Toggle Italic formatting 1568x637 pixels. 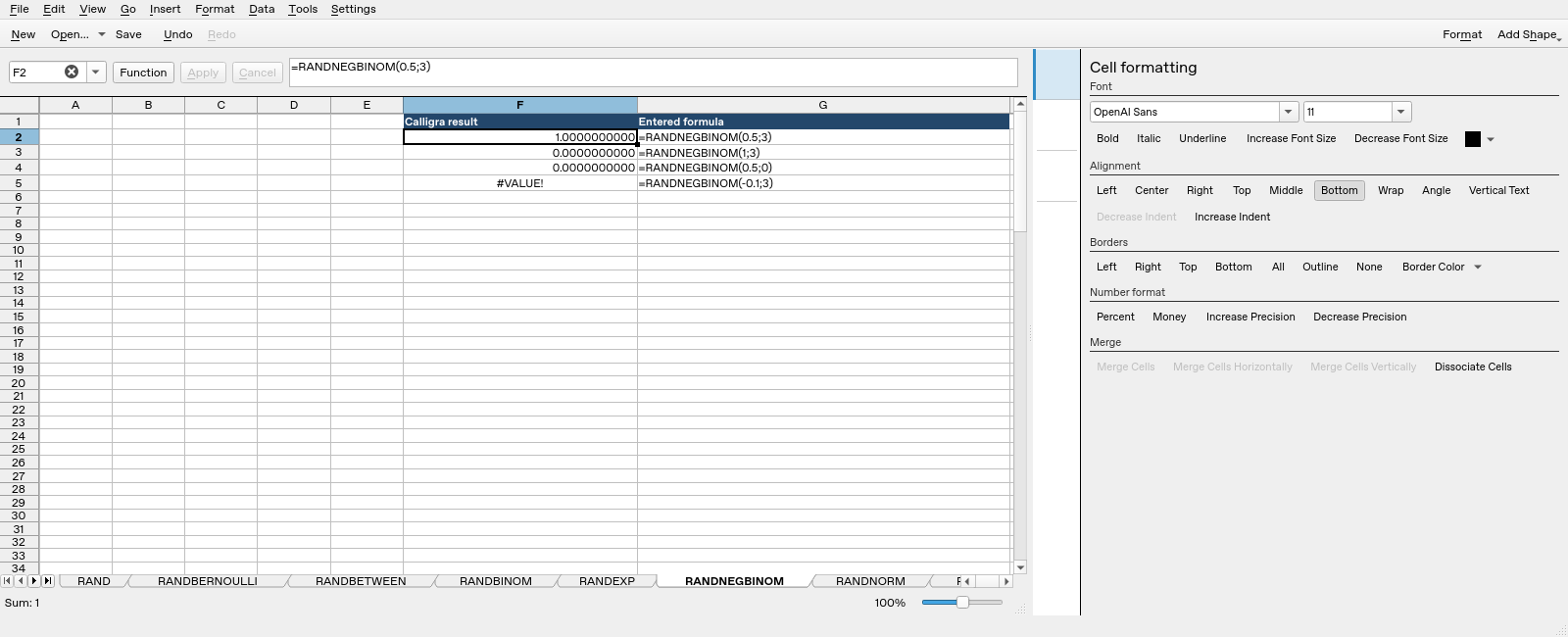click(x=1149, y=138)
